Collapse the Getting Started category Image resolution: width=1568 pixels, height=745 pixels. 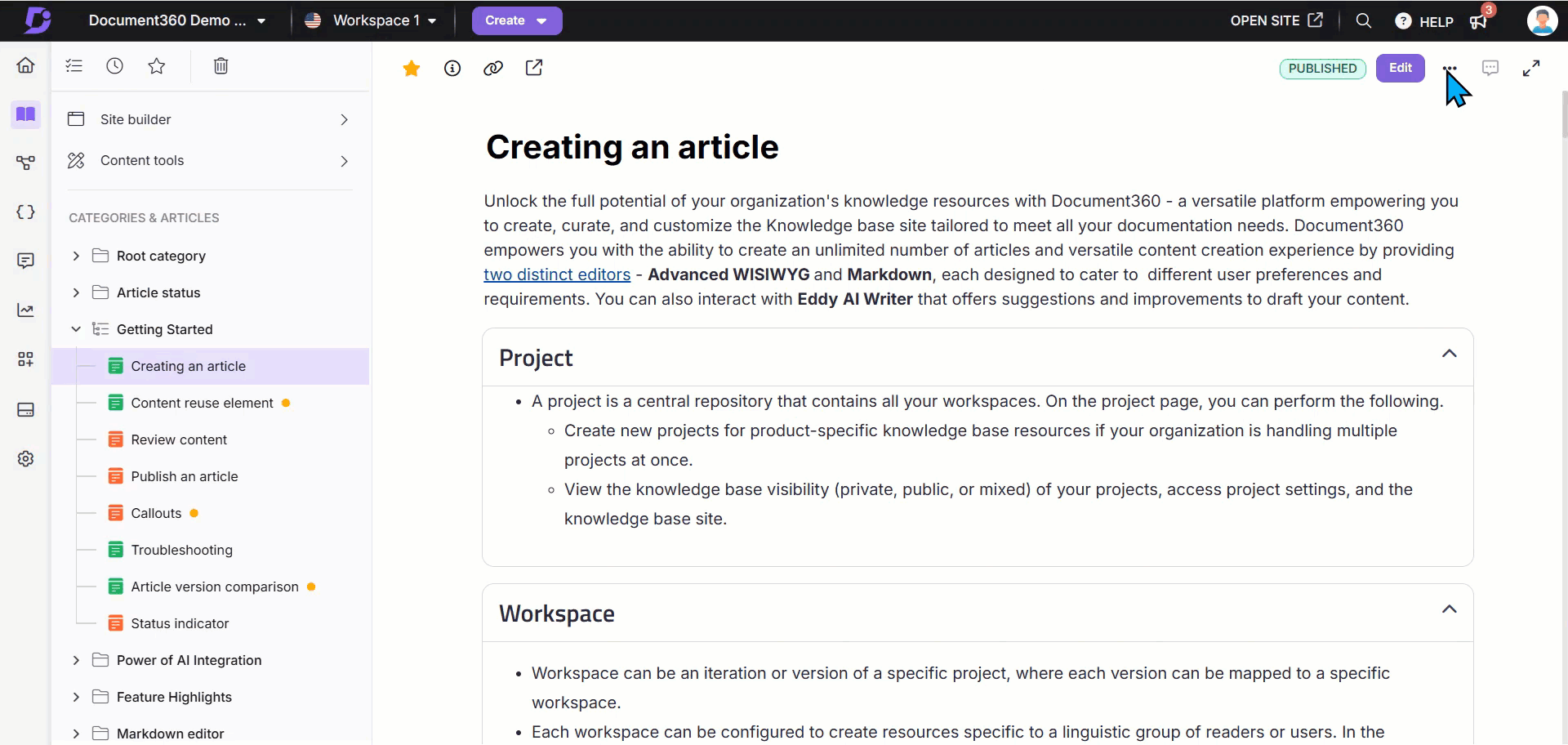[76, 329]
